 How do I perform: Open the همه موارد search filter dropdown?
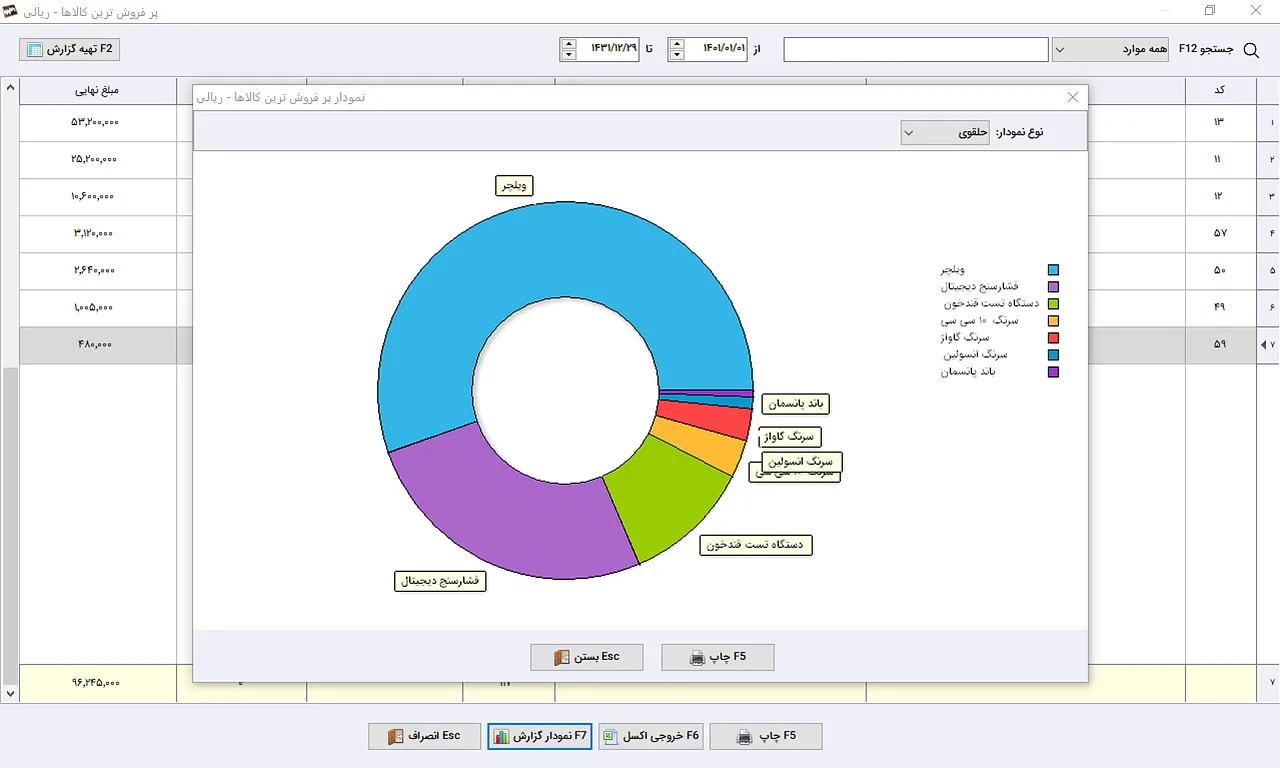(x=1110, y=49)
